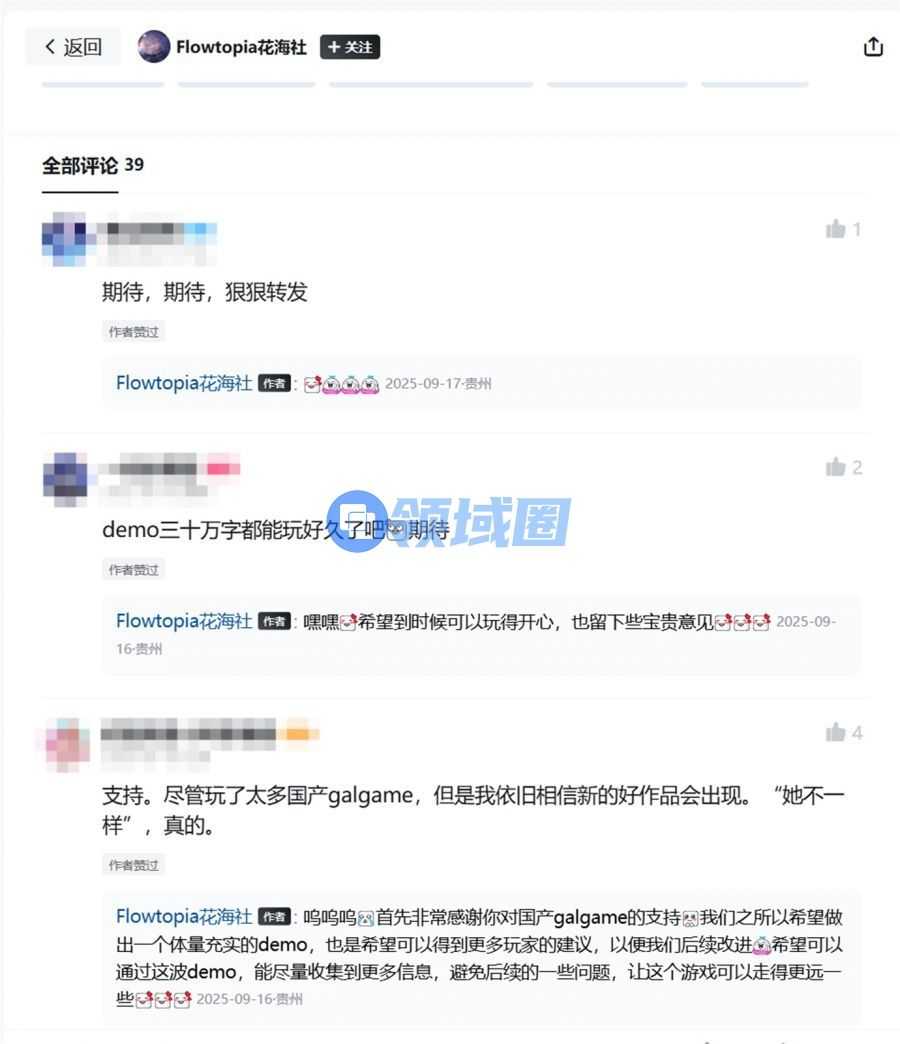Like the demo三十万字 comment
Image resolution: width=900 pixels, height=1044 pixels.
pos(843,467)
